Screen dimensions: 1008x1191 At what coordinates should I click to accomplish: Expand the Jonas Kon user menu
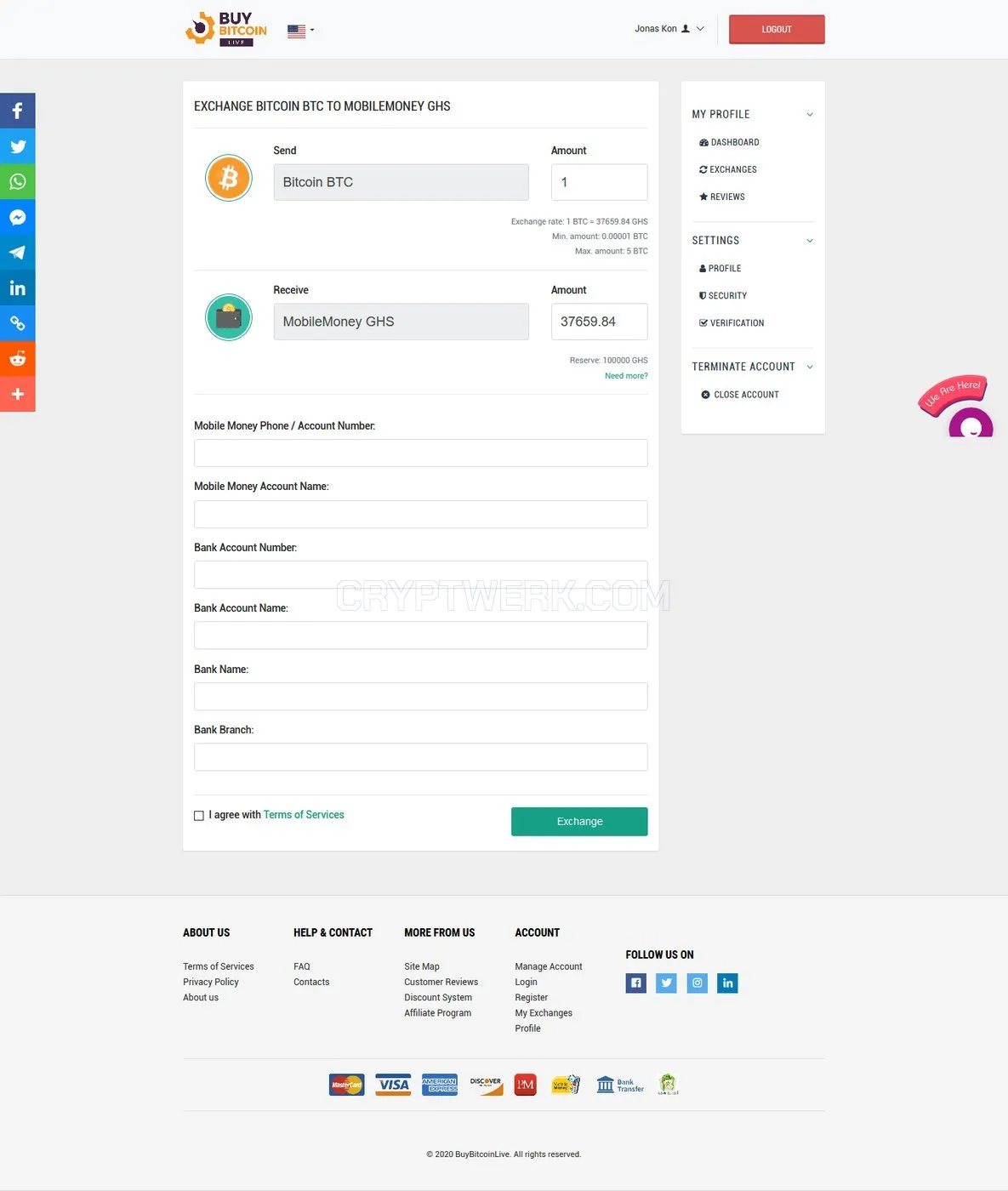[669, 29]
